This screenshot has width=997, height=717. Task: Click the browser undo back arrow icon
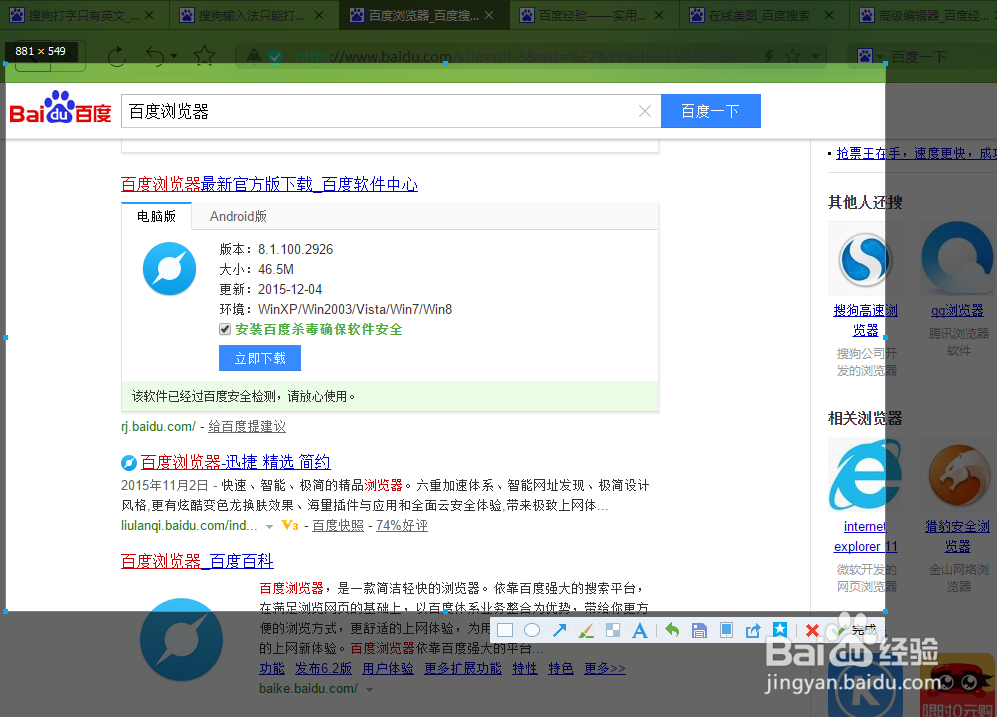pyautogui.click(x=155, y=56)
